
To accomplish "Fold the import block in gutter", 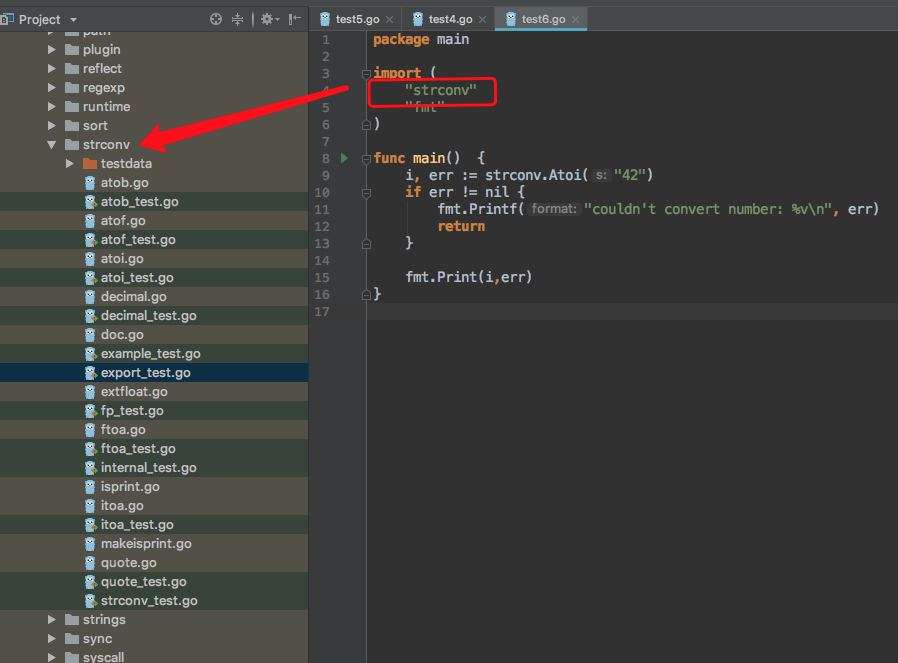I will tap(366, 73).
